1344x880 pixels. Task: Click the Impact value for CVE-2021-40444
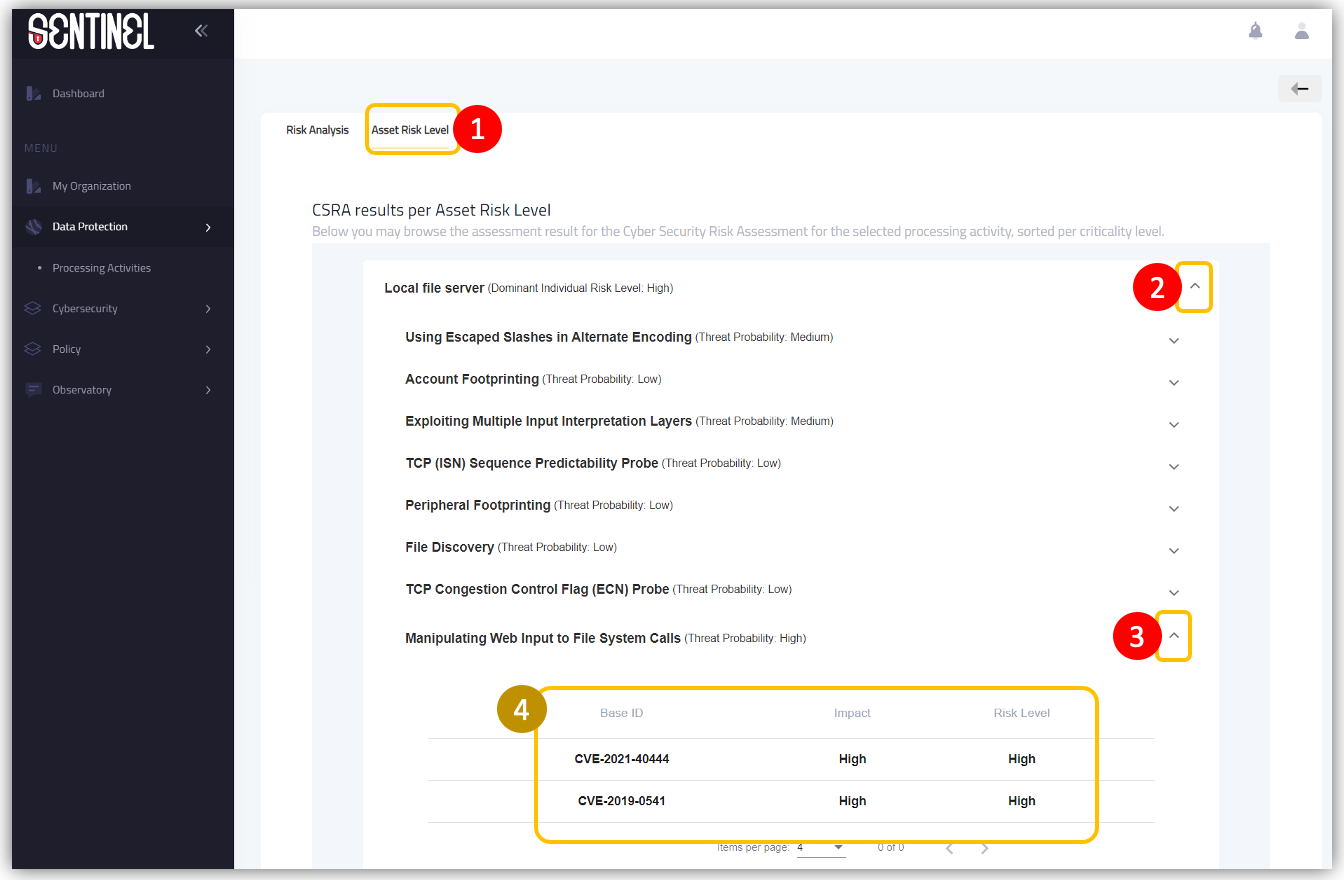(852, 759)
